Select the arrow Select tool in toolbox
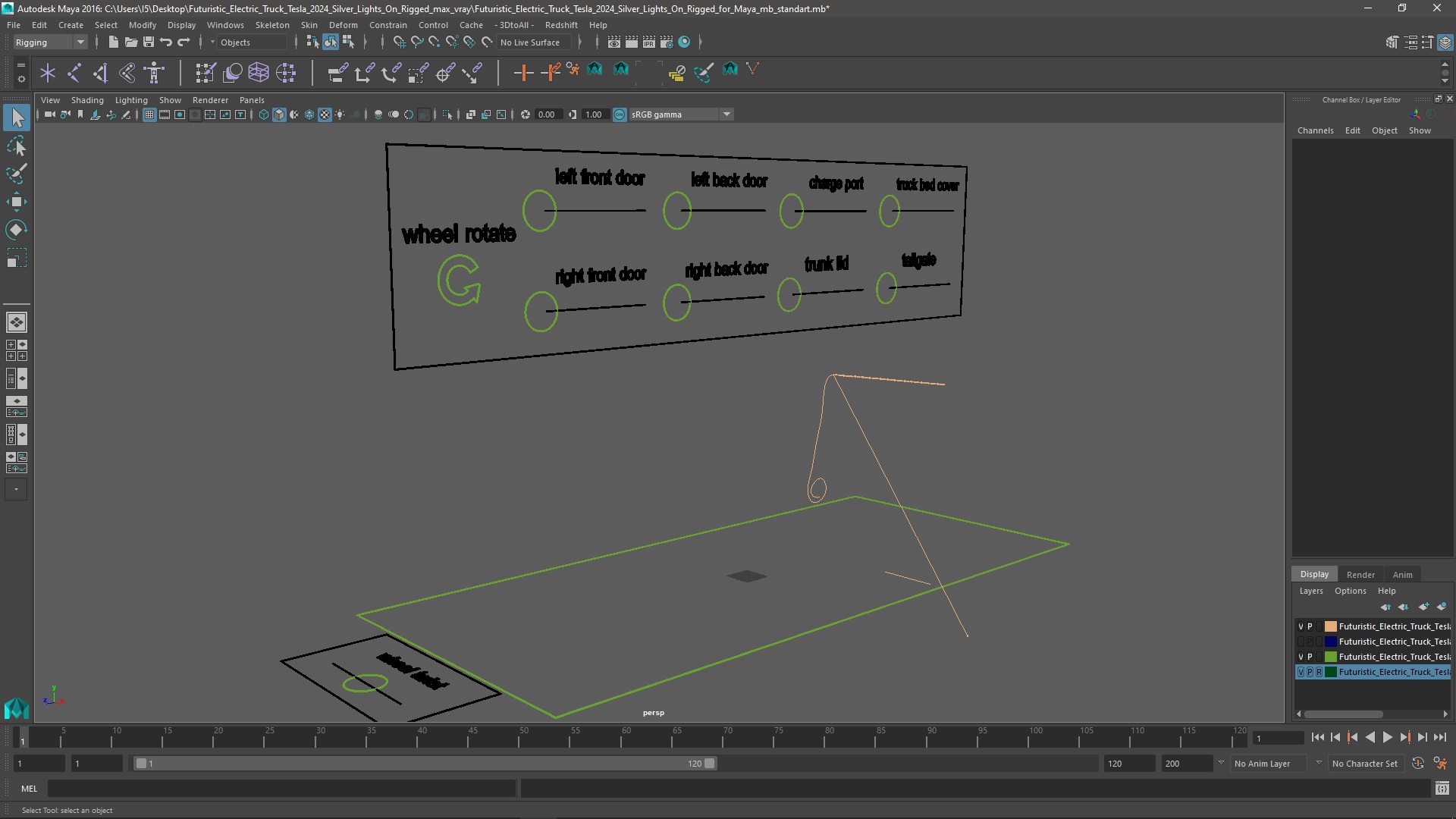 [x=17, y=118]
